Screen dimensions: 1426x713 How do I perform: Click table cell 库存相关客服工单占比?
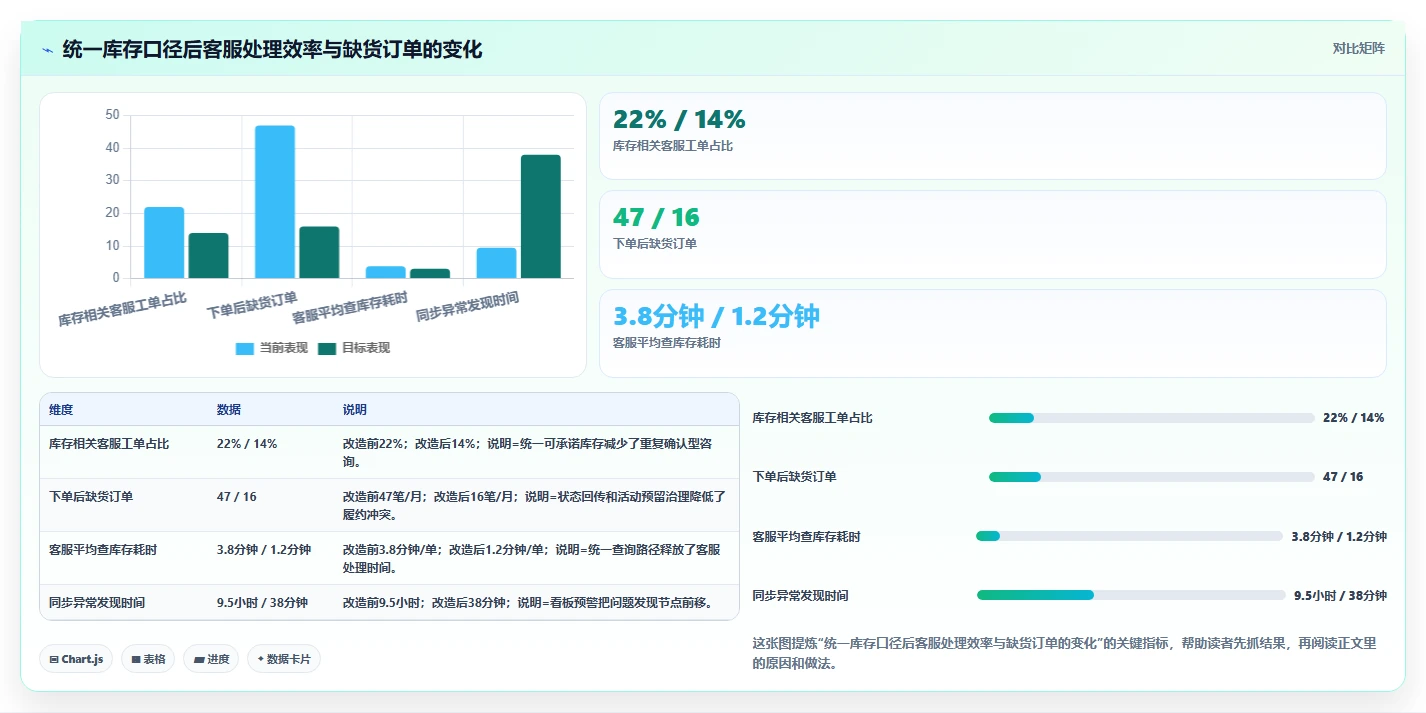(x=109, y=443)
